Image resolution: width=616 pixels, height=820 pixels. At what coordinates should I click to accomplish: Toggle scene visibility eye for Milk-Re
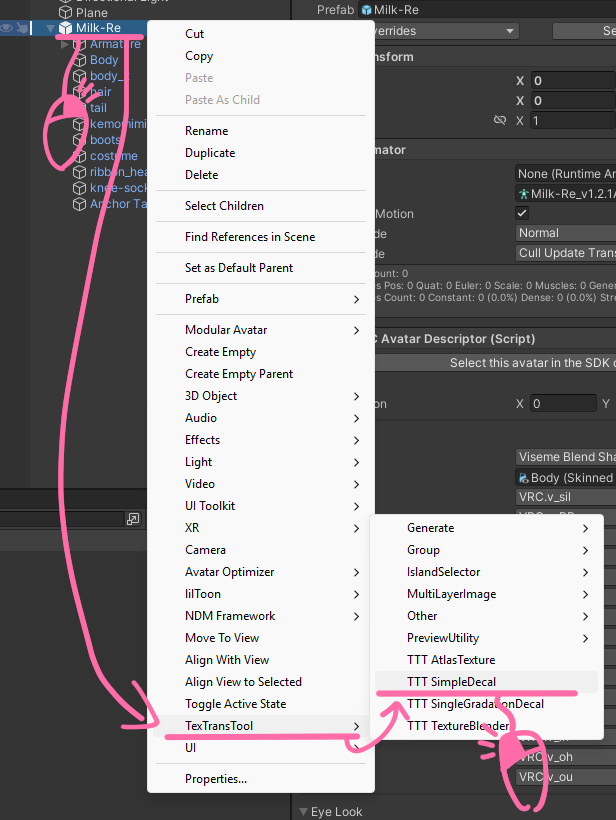tap(7, 28)
